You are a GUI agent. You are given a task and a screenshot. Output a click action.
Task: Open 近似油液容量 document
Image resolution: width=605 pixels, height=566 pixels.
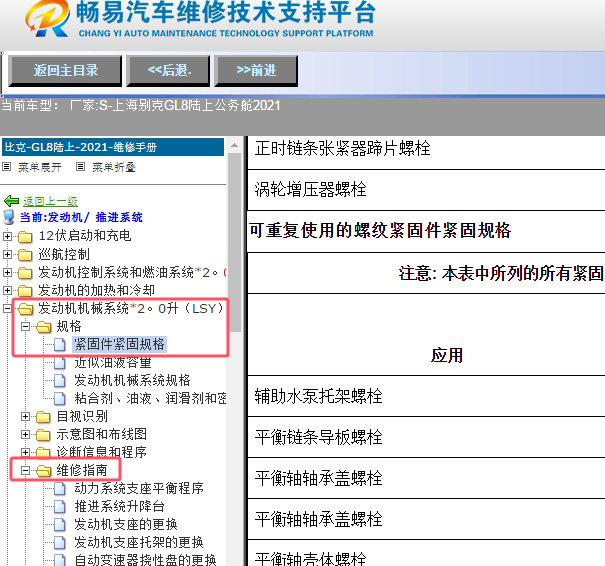113,363
